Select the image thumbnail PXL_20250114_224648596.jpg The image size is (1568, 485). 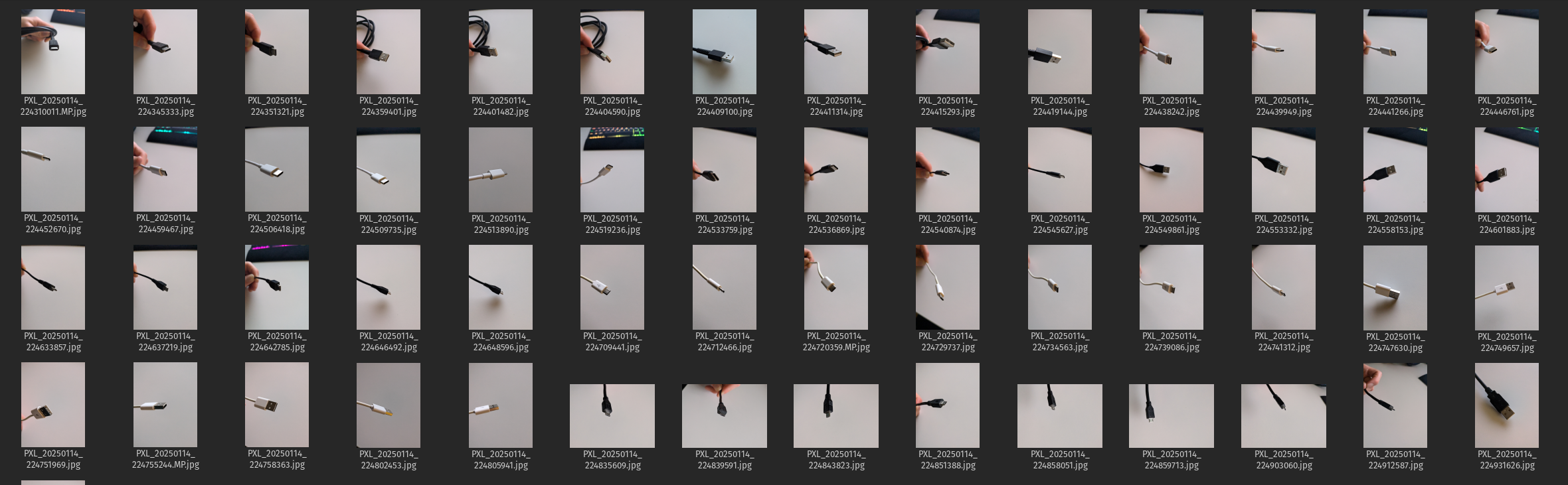[501, 287]
